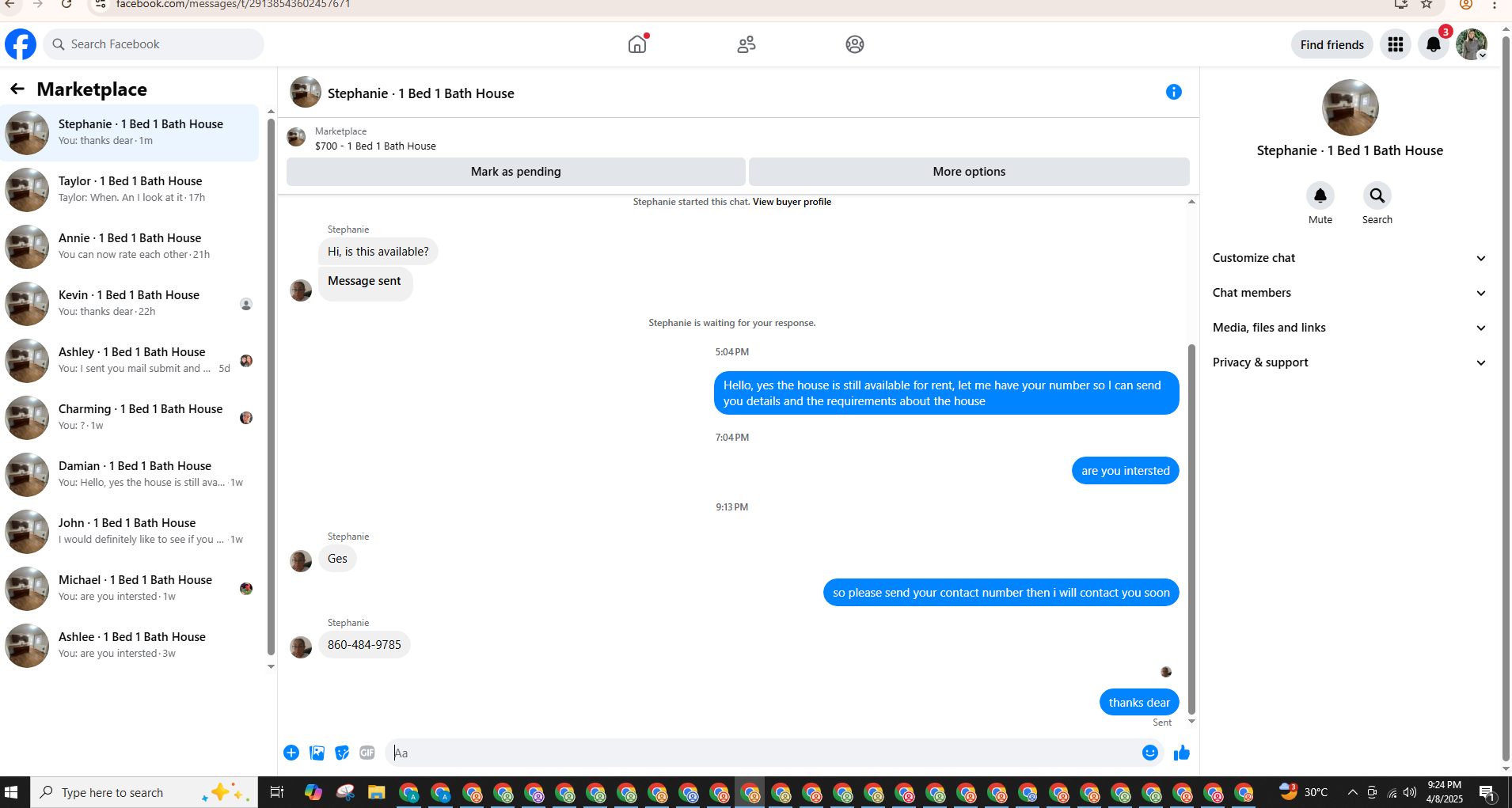This screenshot has height=808, width=1512.
Task: Open conversation information icon
Action: click(1174, 92)
